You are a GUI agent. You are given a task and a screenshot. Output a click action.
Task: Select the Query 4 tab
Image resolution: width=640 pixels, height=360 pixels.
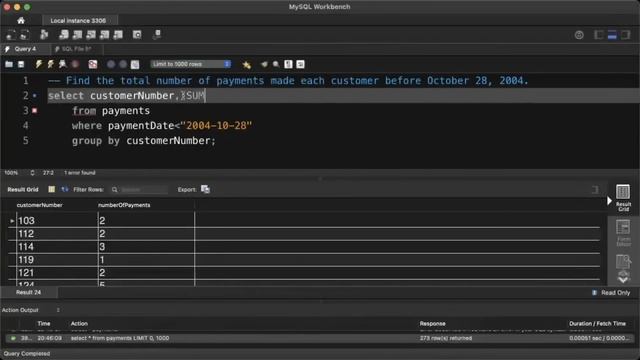[x=25, y=49]
